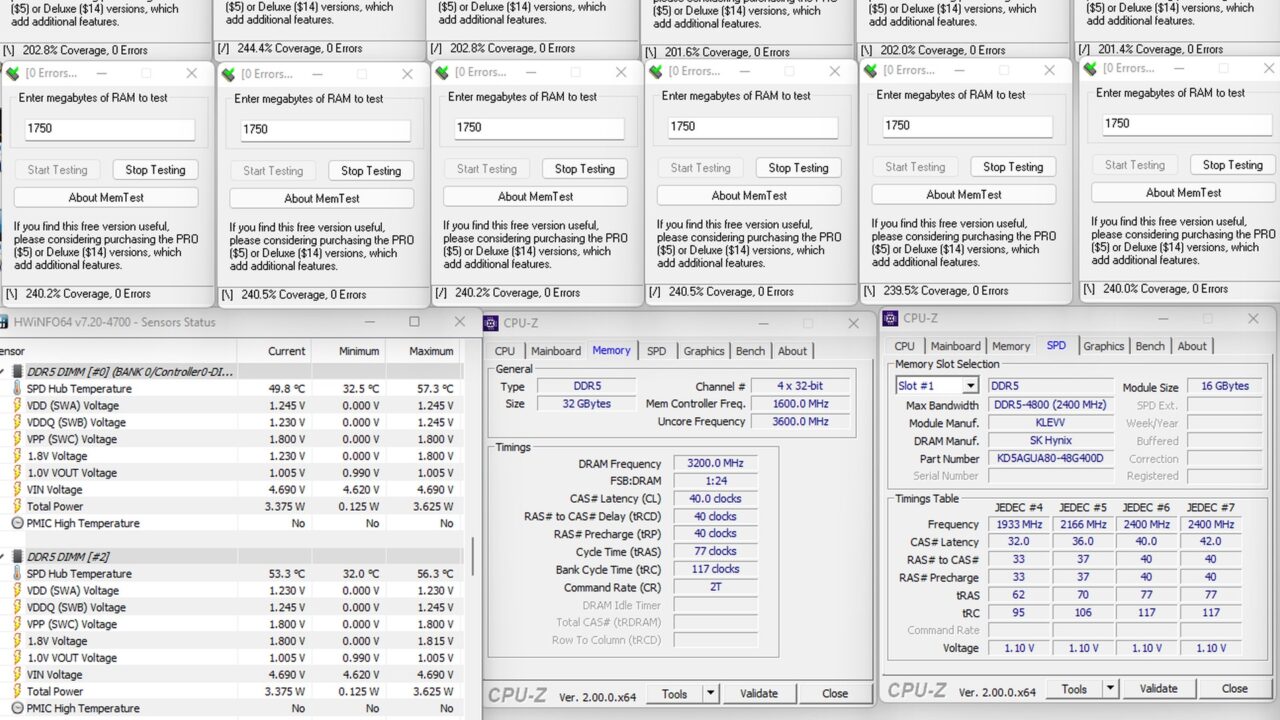The width and height of the screenshot is (1280, 720).
Task: Click lightning icon of DIMM [#0] 1.0V VOUT Voltage
Action: 17,473
